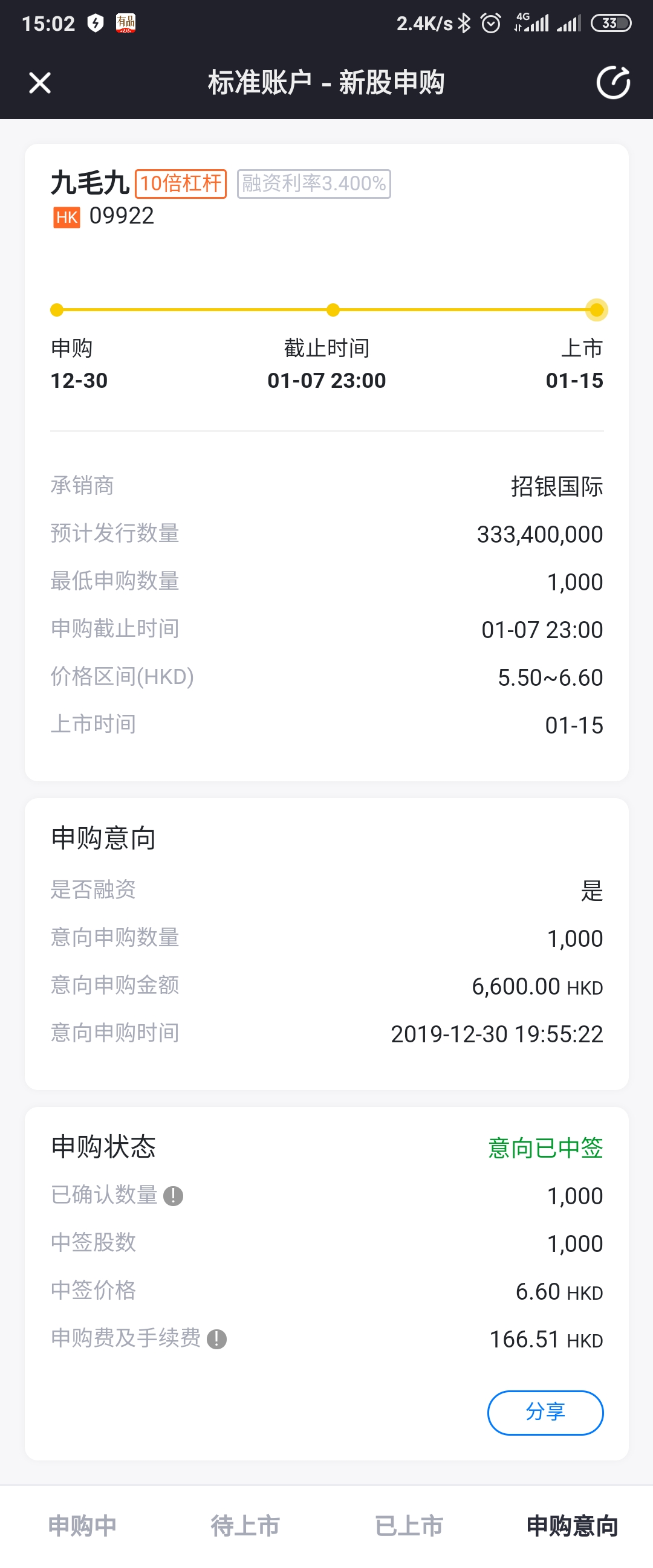
Task: Tap the refresh icon in header
Action: coord(613,83)
